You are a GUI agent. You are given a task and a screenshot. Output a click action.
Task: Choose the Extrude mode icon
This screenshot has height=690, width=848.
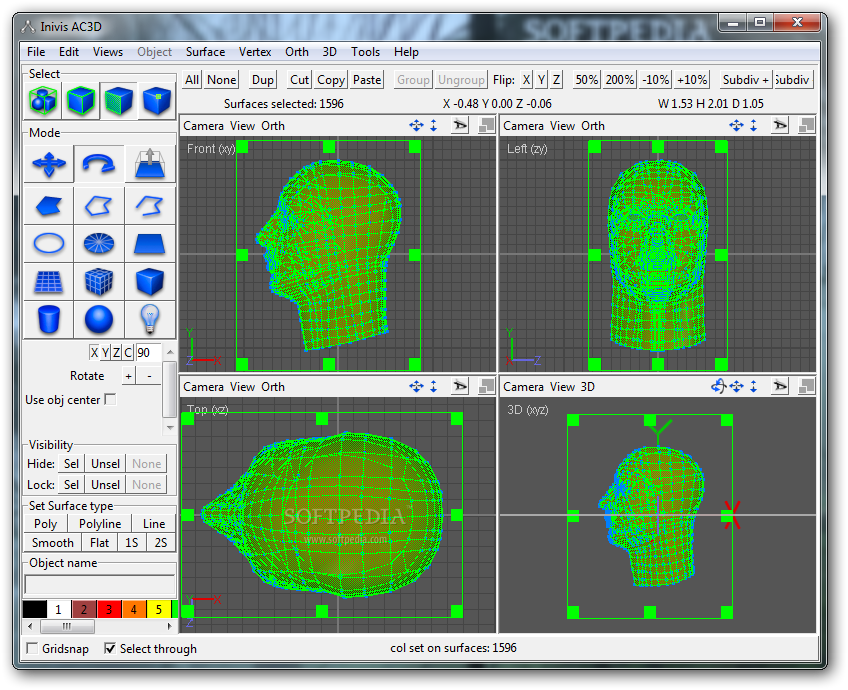tap(150, 164)
